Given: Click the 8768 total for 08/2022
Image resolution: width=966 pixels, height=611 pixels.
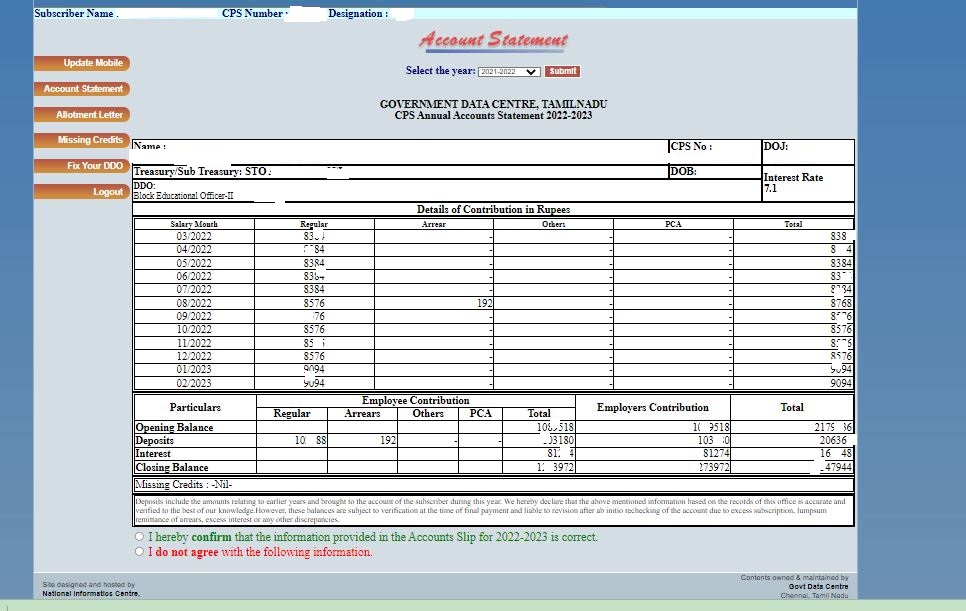Looking at the screenshot, I should pos(841,303).
